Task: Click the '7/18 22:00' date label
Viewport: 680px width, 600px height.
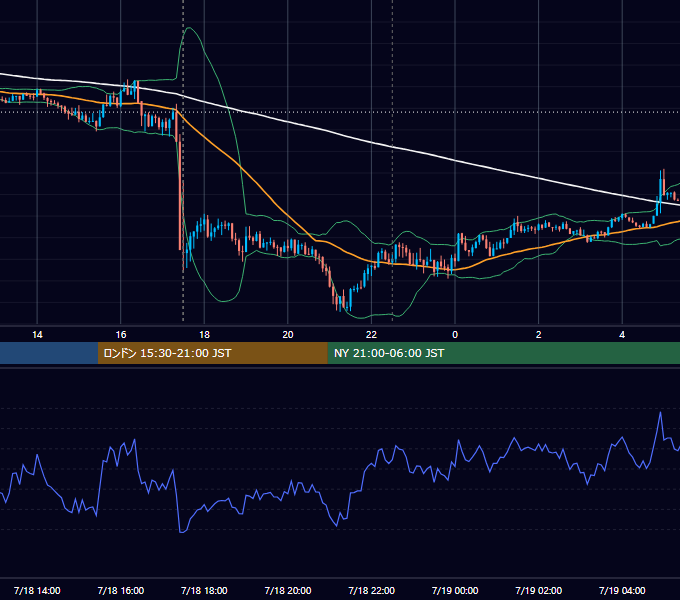Action: point(372,590)
